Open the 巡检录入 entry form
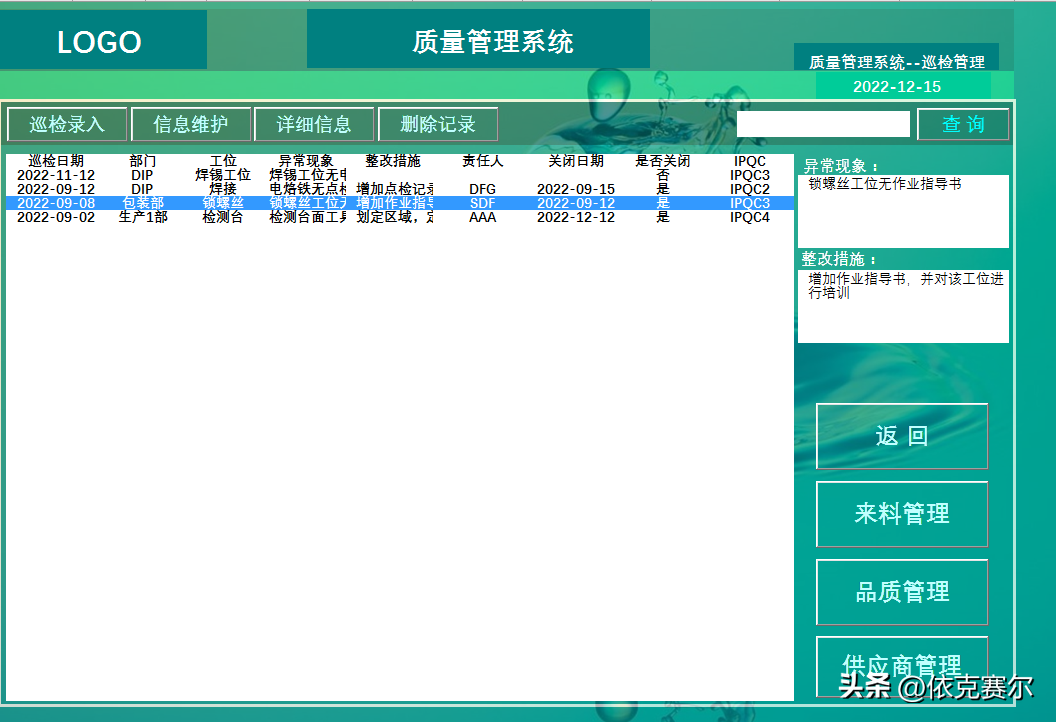The height and width of the screenshot is (722, 1056). [x=67, y=124]
